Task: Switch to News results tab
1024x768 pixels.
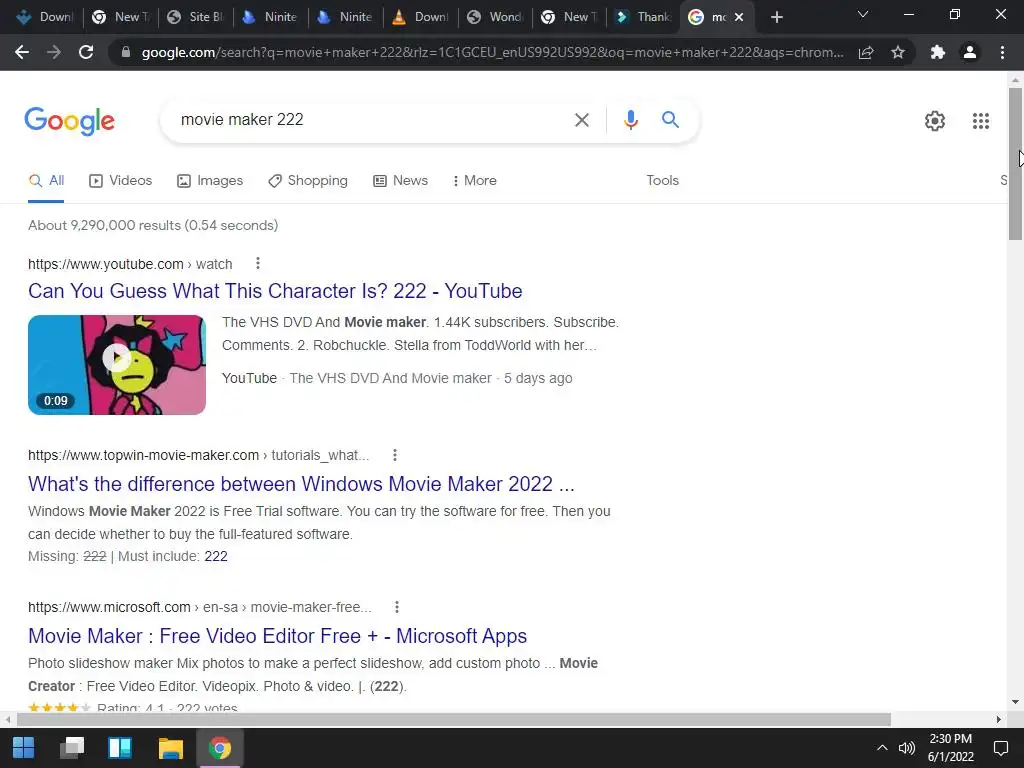Action: tap(400, 180)
